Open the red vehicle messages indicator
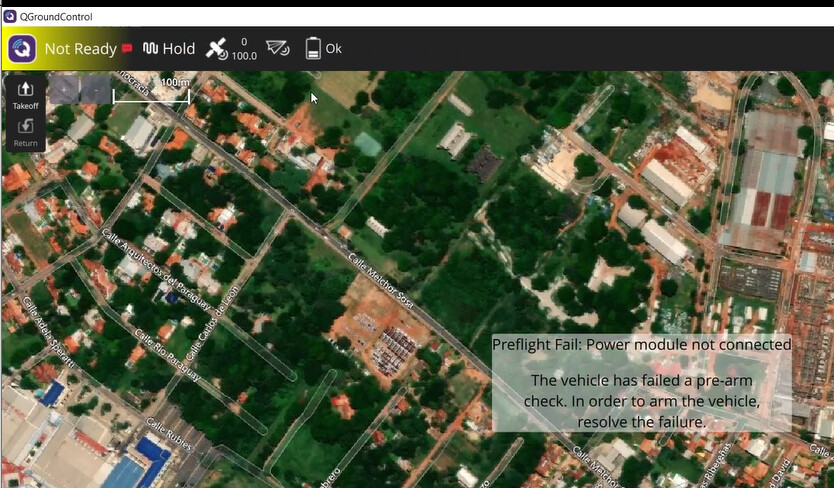The image size is (834, 488). coord(127,48)
